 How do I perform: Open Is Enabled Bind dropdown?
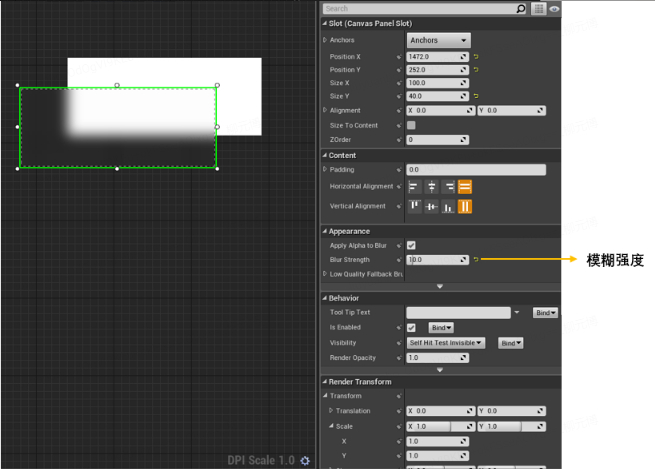[x=441, y=327]
